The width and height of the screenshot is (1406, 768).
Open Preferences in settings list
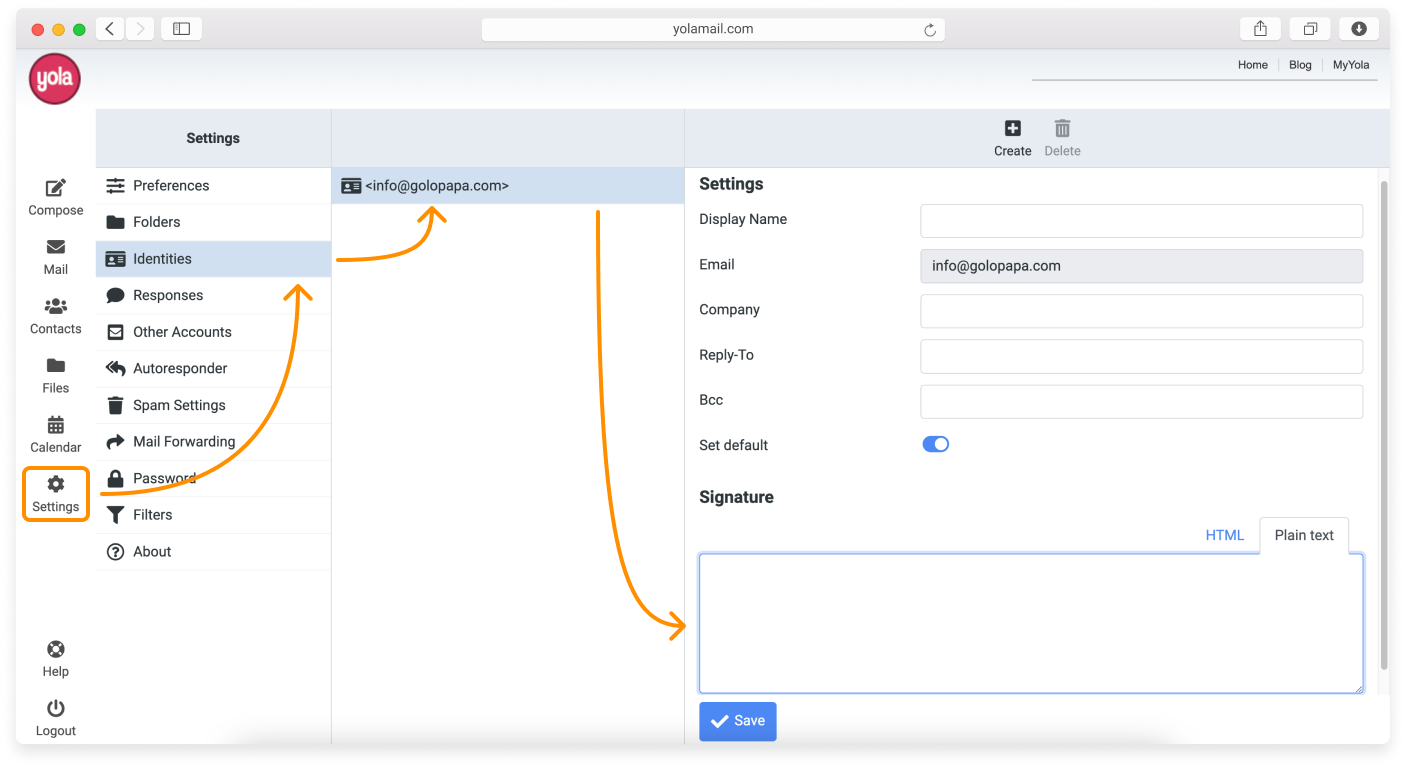coord(170,185)
